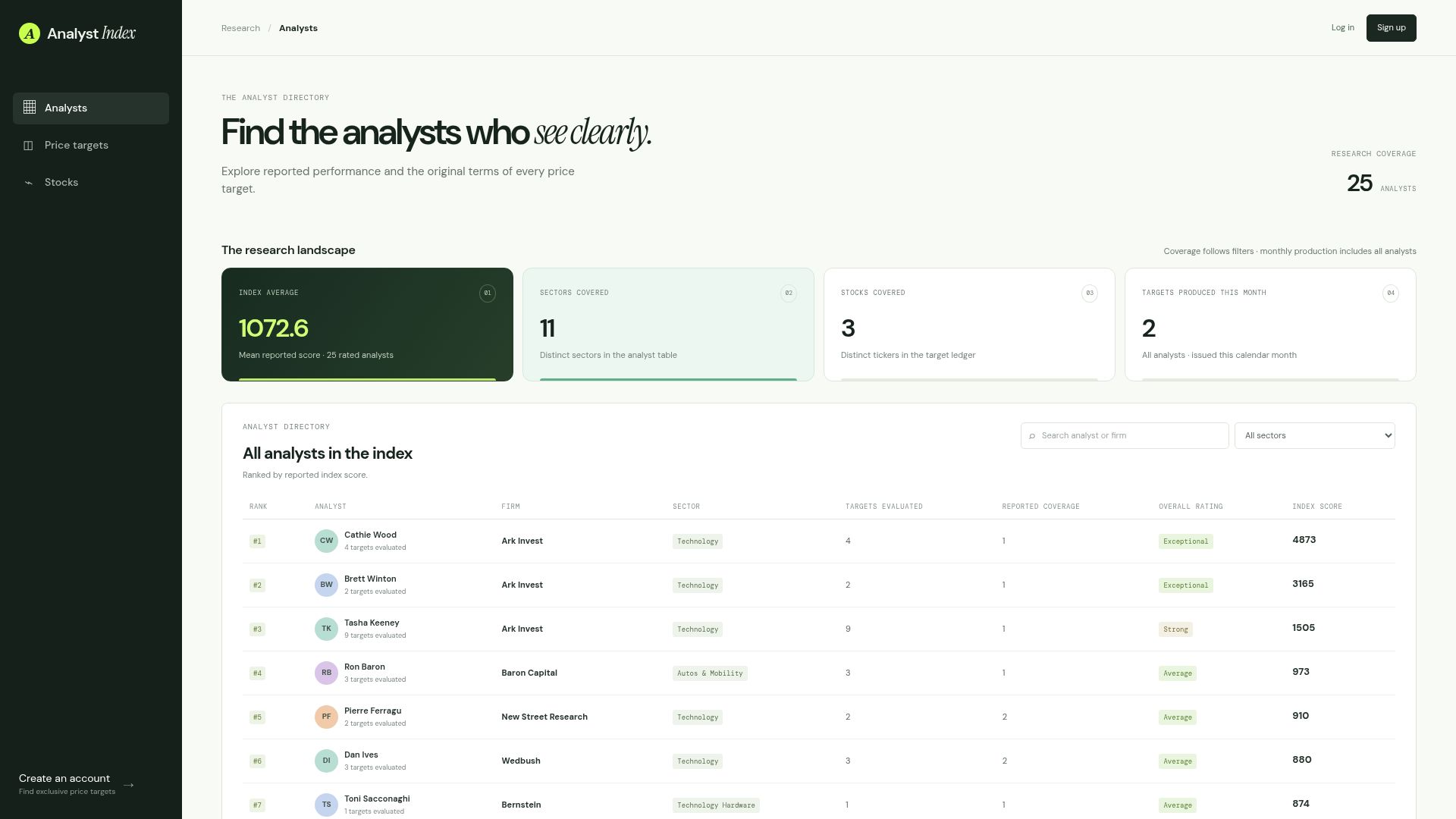This screenshot has width=1456, height=819.
Task: Click the Overall Rating column header
Action: tap(1190, 507)
